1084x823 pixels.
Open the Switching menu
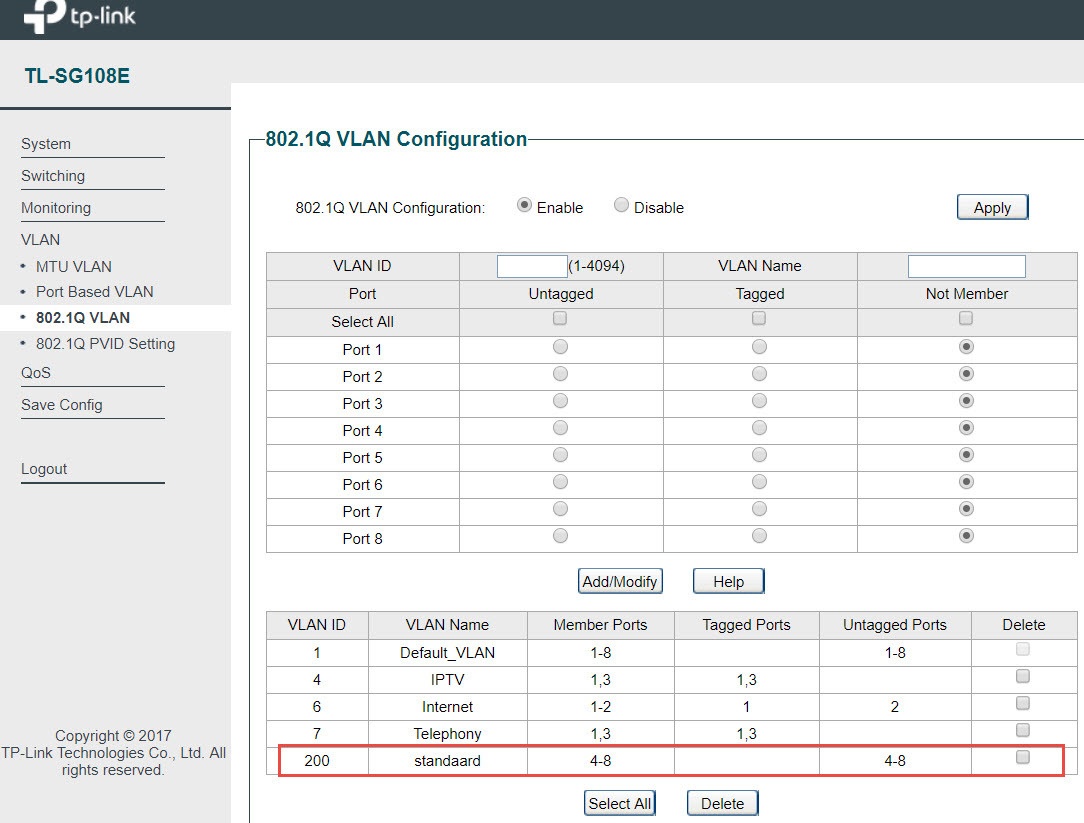pos(53,176)
